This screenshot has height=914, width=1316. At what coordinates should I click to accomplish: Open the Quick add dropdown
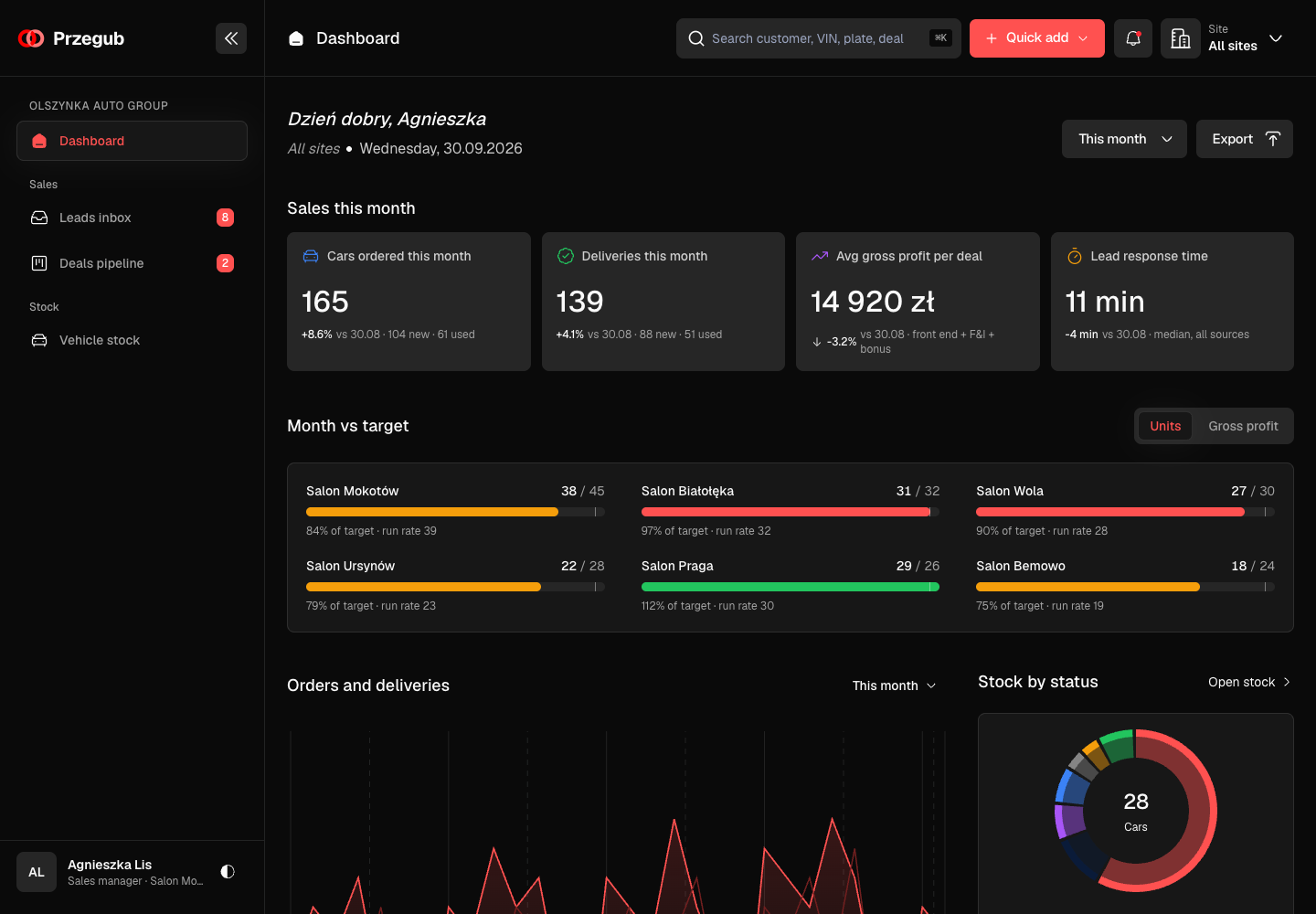[1037, 38]
